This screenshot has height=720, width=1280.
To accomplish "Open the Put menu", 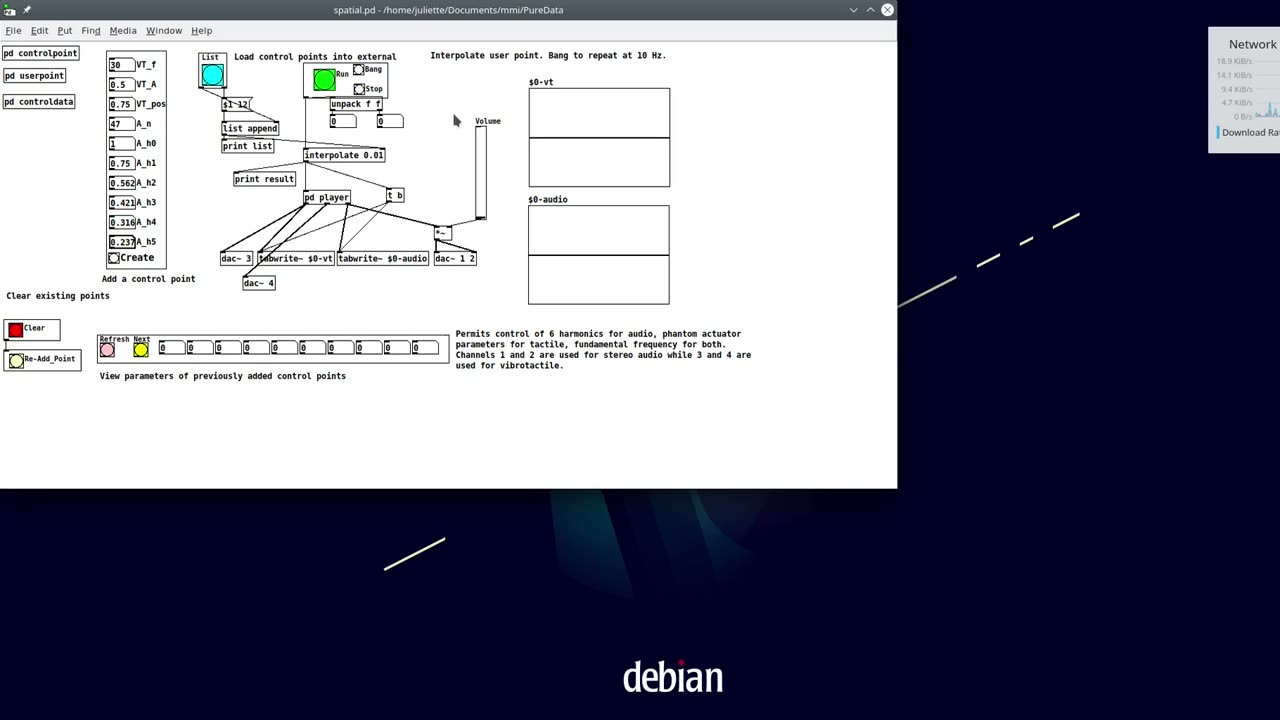I will (65, 31).
